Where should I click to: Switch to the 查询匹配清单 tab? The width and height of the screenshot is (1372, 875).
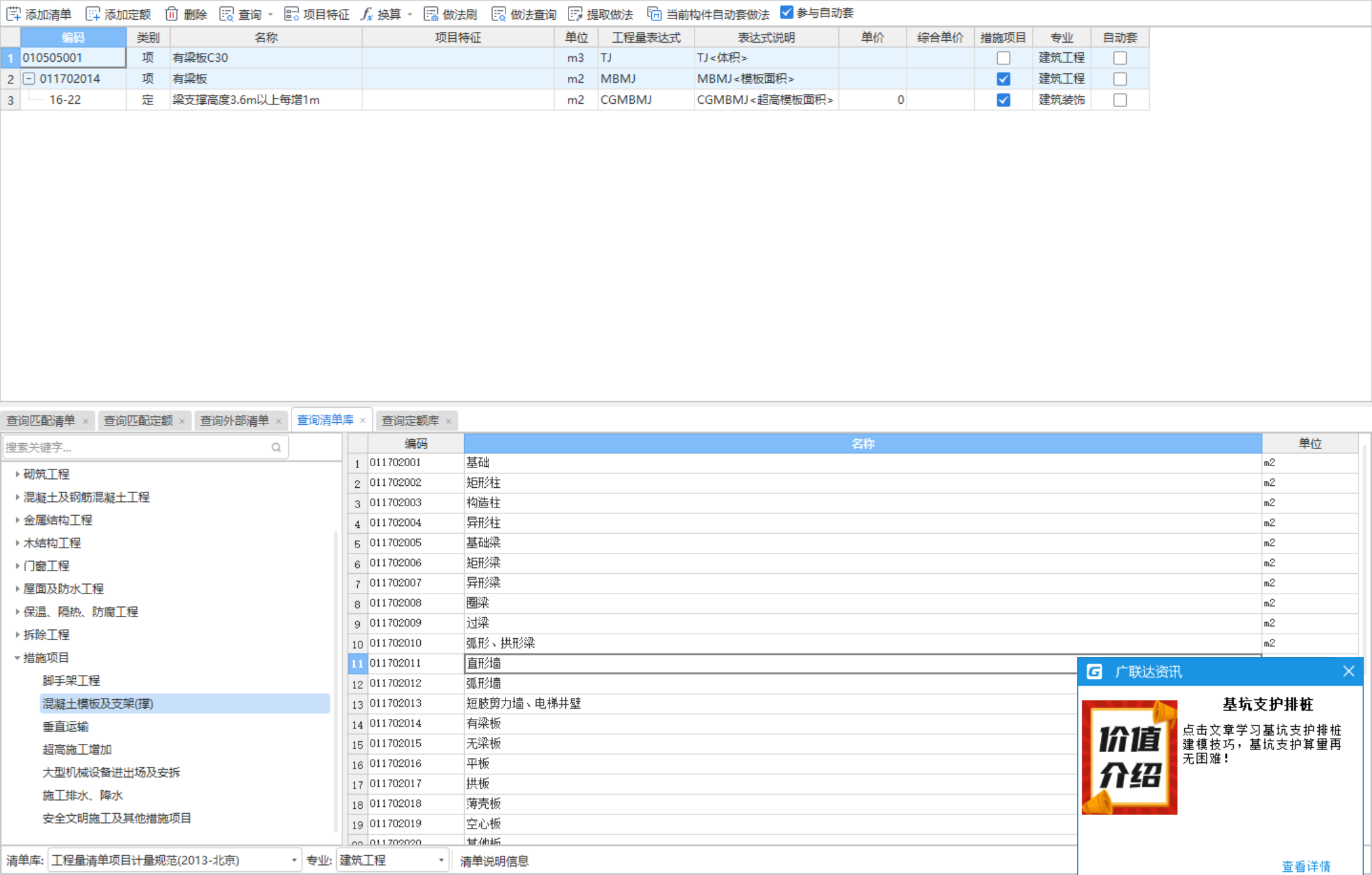point(41,421)
